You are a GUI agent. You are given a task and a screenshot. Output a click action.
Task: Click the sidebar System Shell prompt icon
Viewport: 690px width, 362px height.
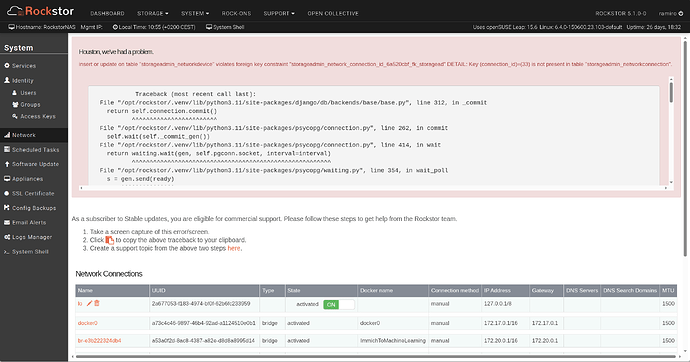click(x=7, y=252)
